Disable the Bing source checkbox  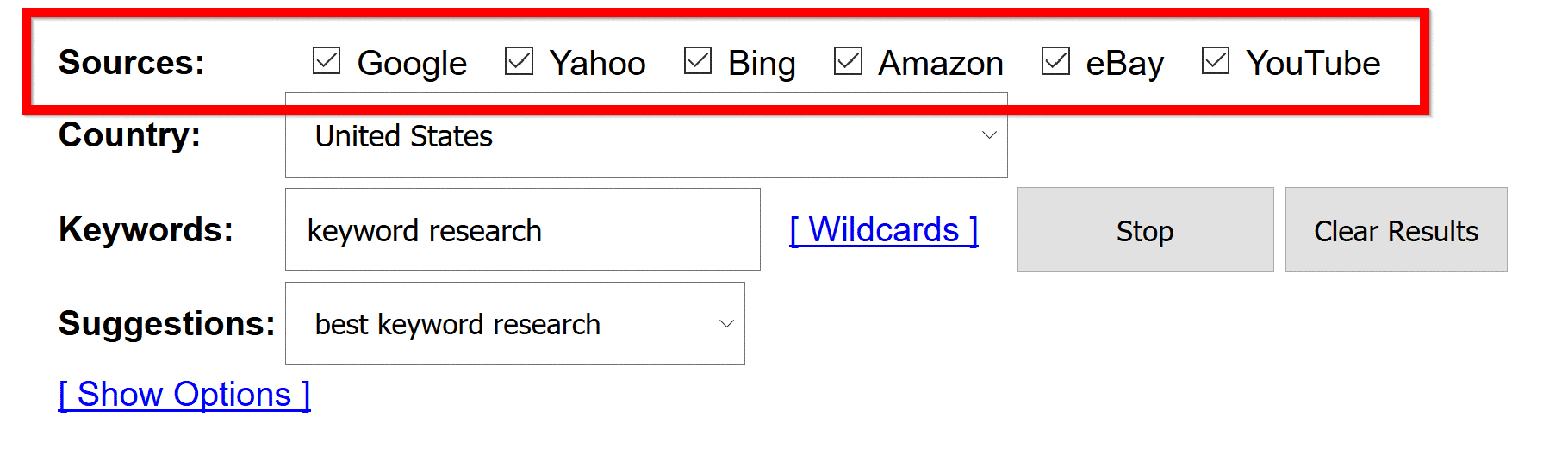point(697,61)
